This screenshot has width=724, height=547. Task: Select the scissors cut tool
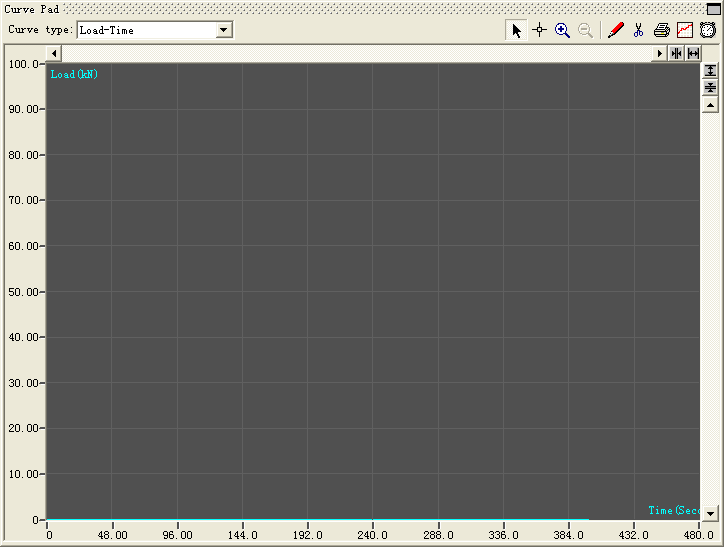pos(638,30)
